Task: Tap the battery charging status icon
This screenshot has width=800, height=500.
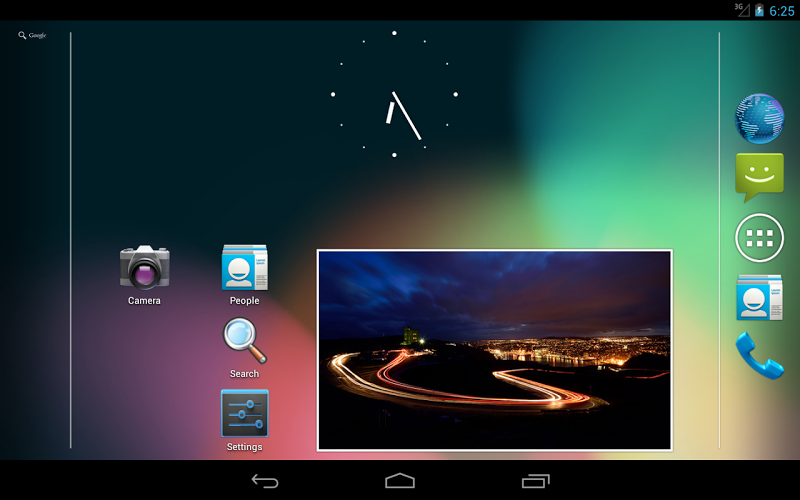Action: (x=759, y=10)
